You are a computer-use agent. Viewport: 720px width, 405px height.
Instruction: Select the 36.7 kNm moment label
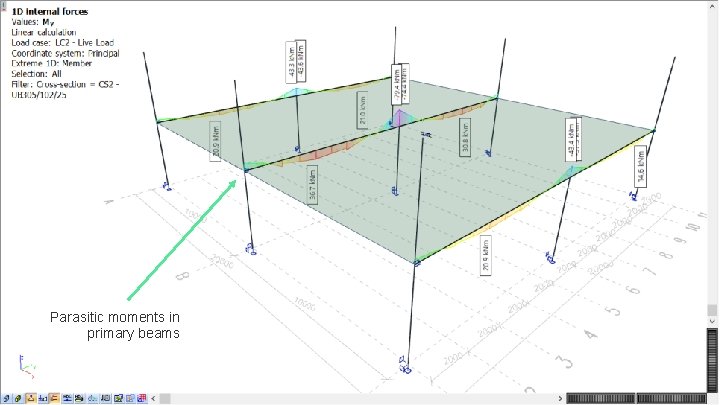312,185
